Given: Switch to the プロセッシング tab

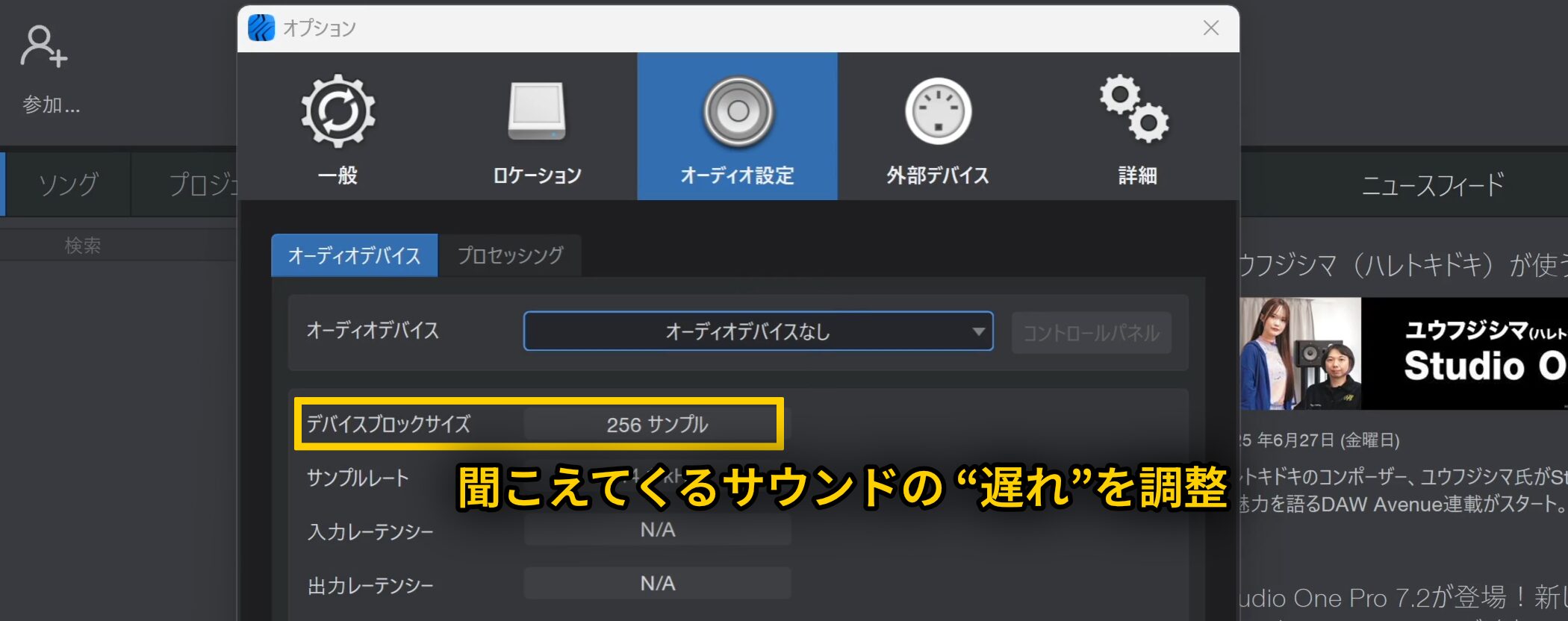Looking at the screenshot, I should click(510, 256).
